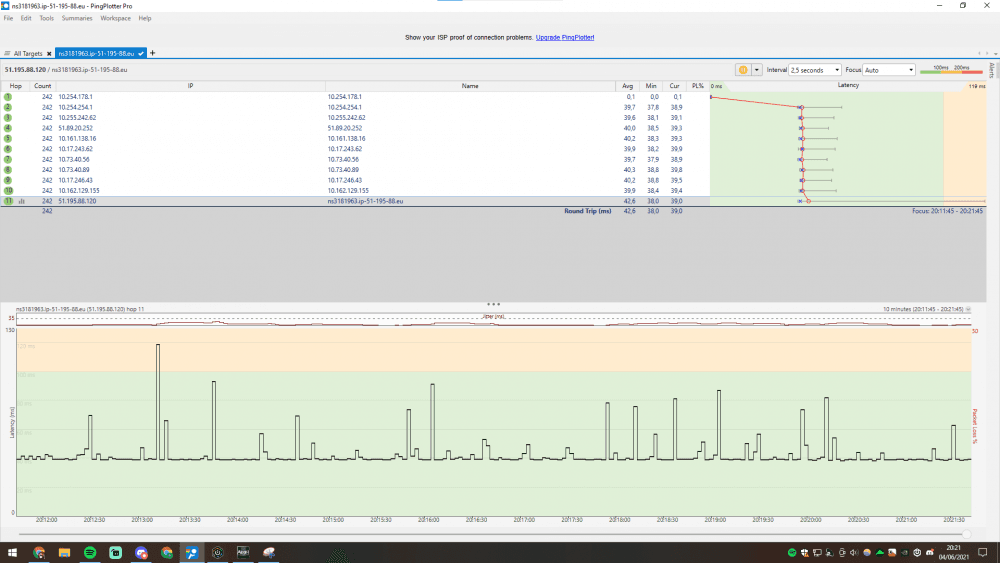Select the hop 4 green circle
1000x563 pixels.
click(x=8, y=128)
